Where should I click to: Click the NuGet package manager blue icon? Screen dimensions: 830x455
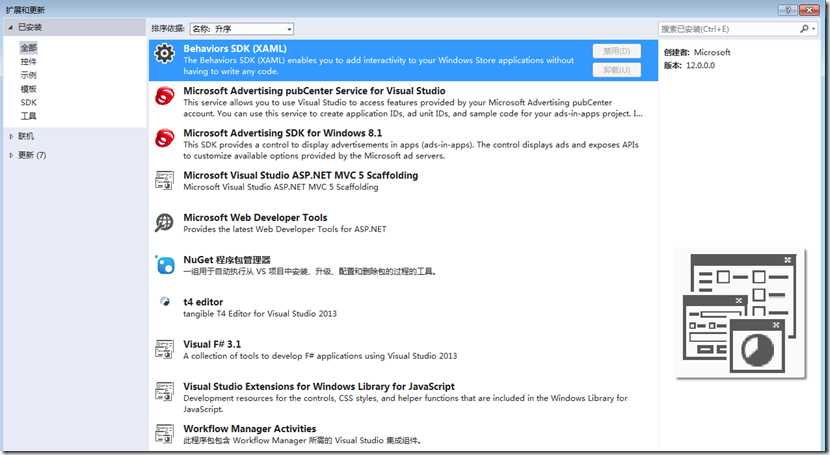pyautogui.click(x=165, y=265)
